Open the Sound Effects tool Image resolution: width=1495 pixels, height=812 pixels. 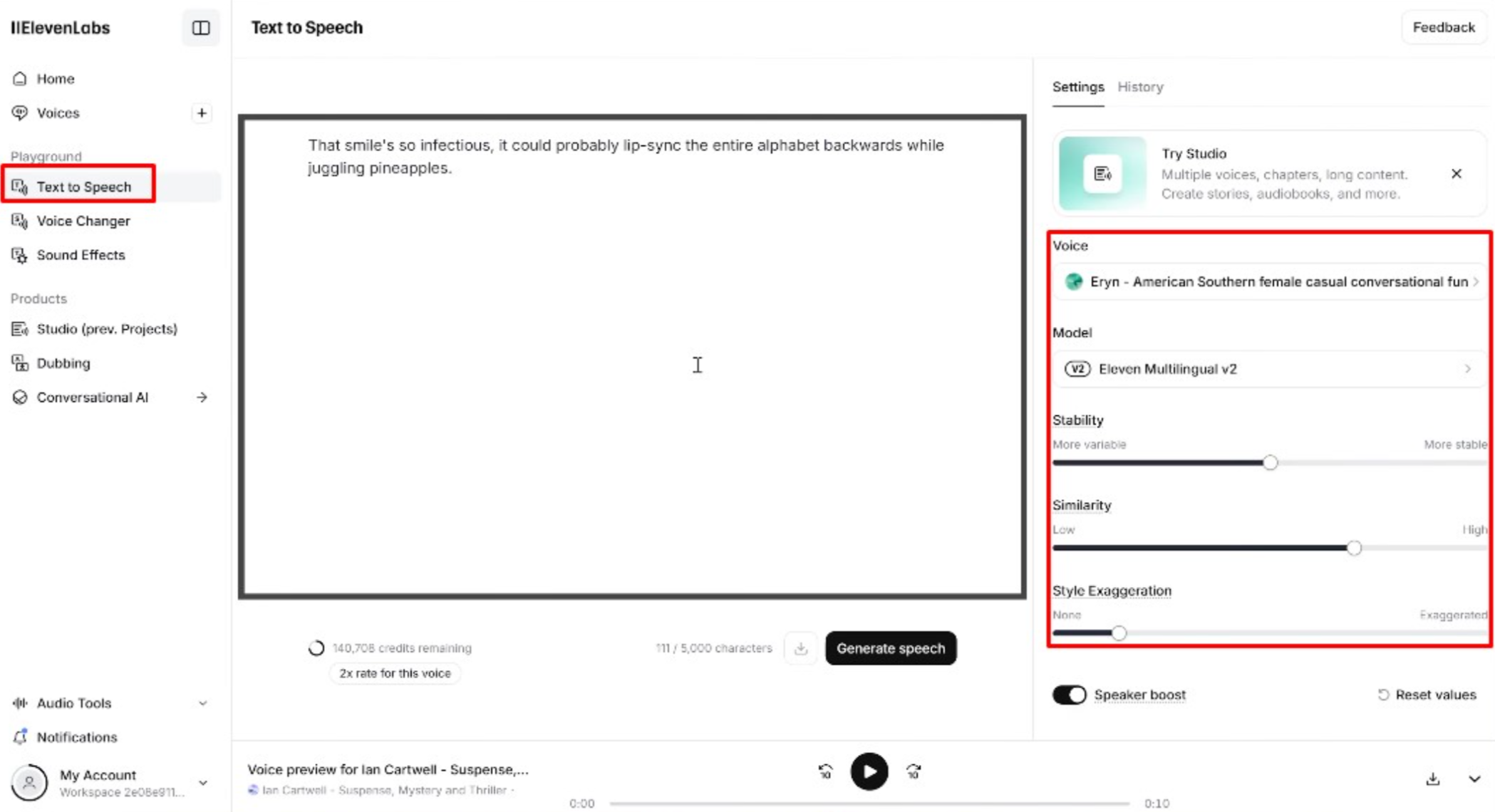pyautogui.click(x=81, y=255)
